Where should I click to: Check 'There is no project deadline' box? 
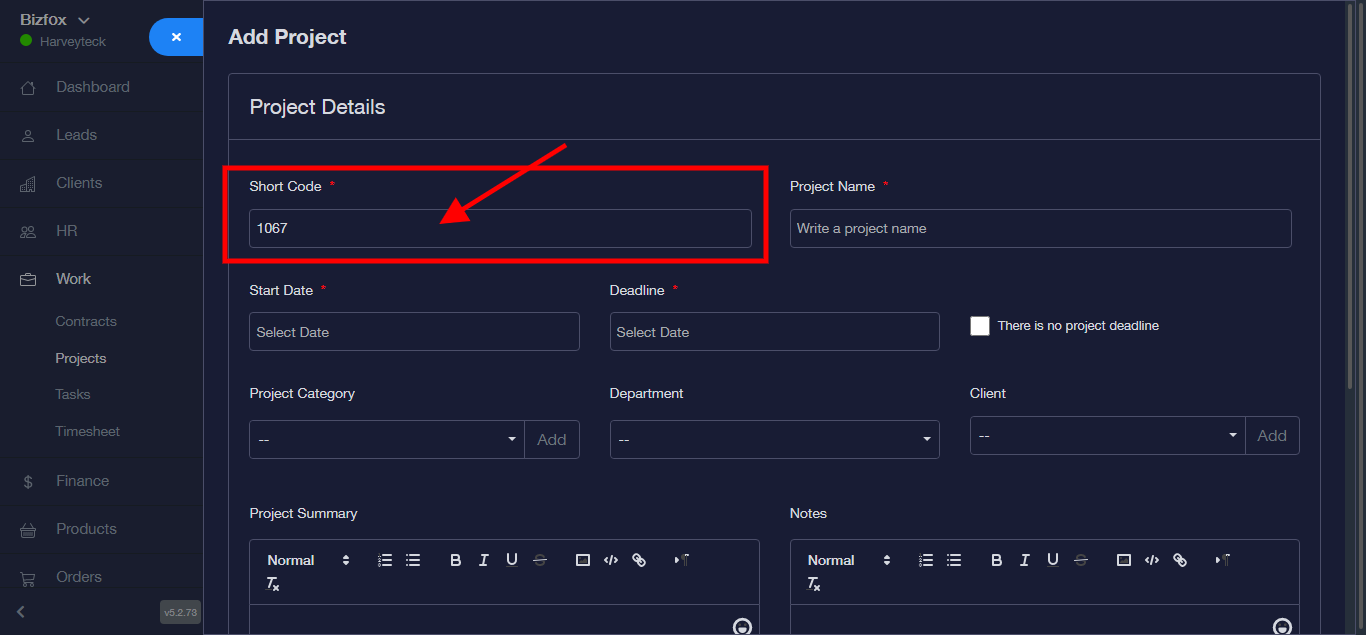(x=980, y=326)
